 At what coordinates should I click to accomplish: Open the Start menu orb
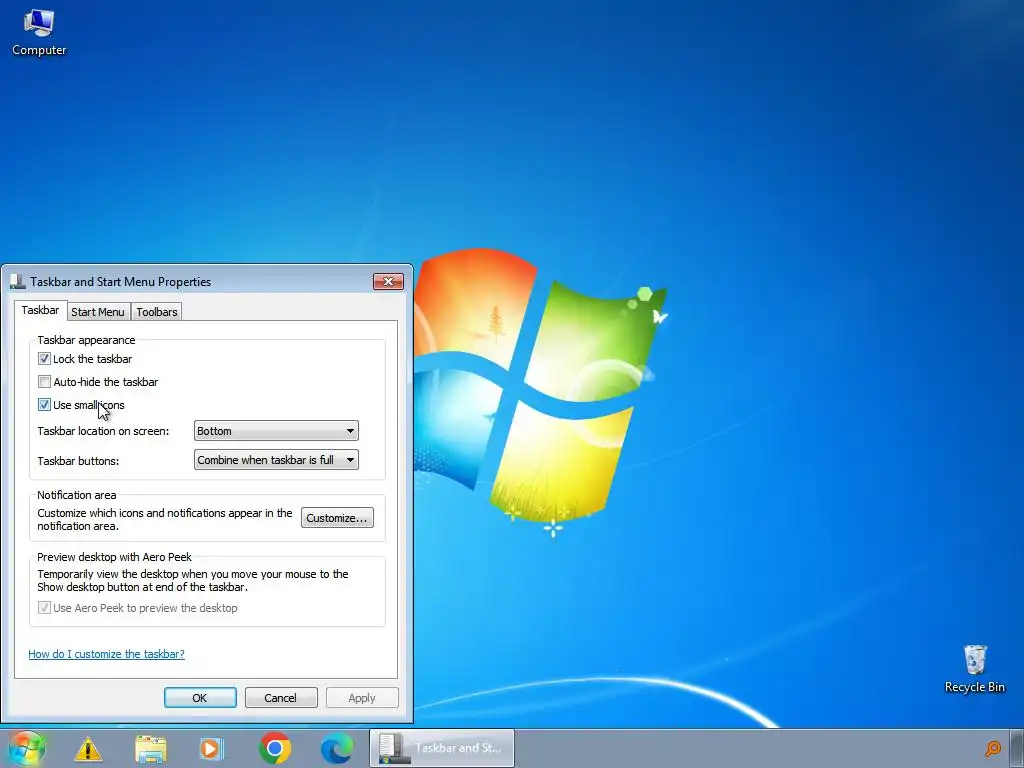coord(27,748)
